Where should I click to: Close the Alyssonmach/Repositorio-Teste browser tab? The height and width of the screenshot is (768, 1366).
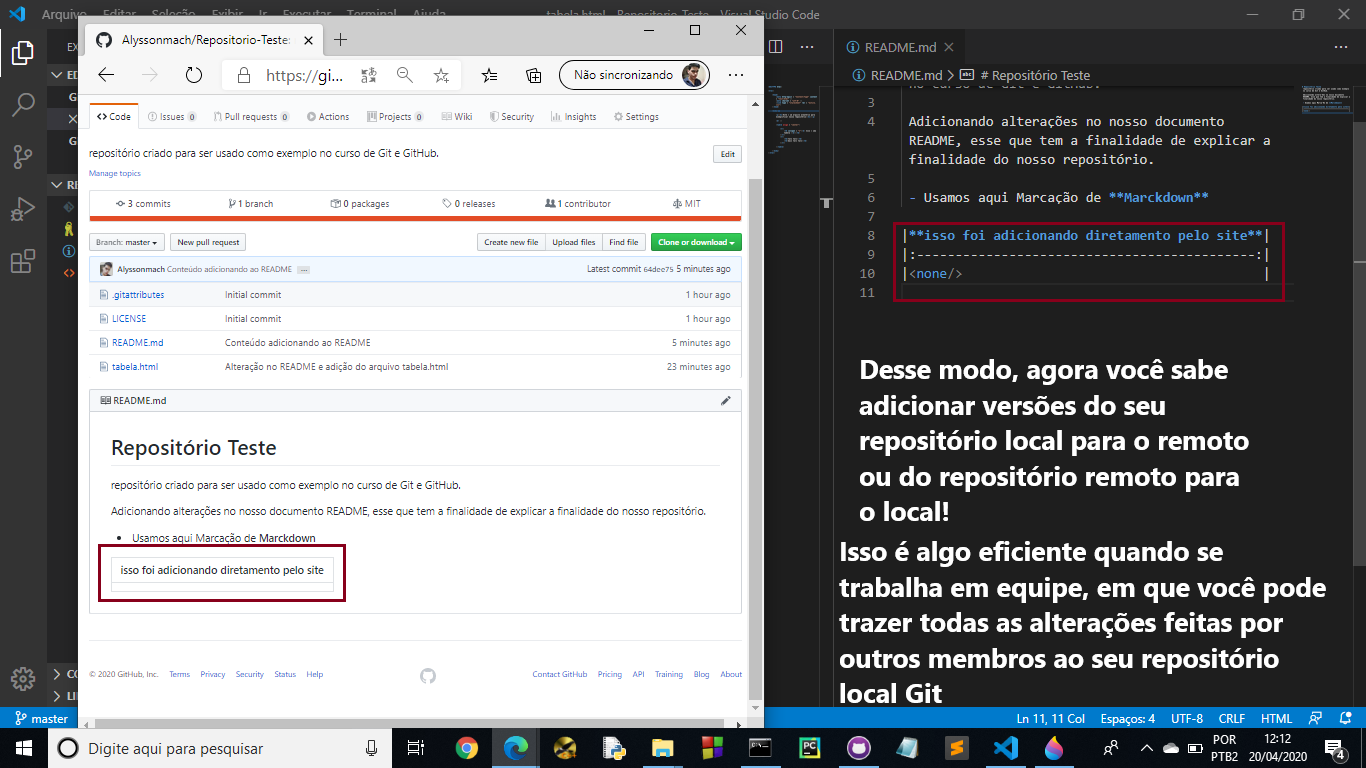point(306,40)
